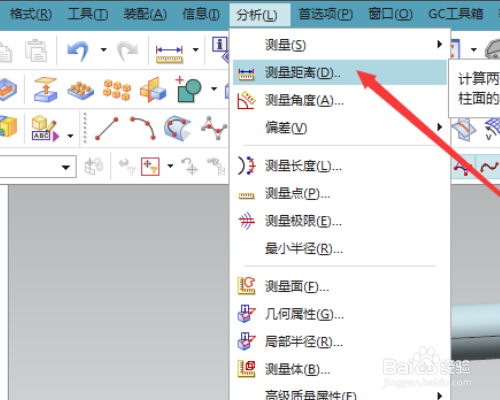Click the blue Undo arrow icon
500x400 pixels.
[78, 51]
